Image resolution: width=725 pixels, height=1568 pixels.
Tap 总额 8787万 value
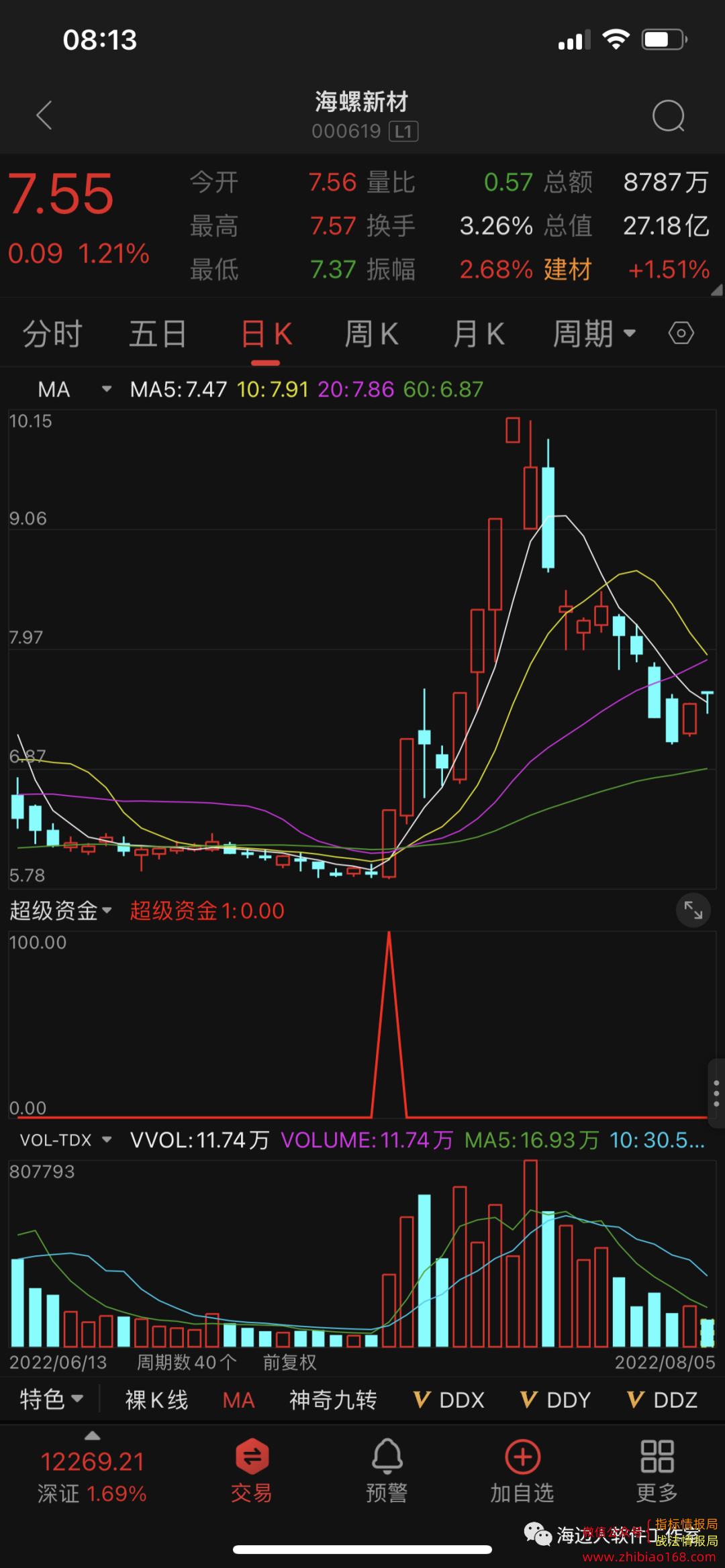click(x=666, y=182)
